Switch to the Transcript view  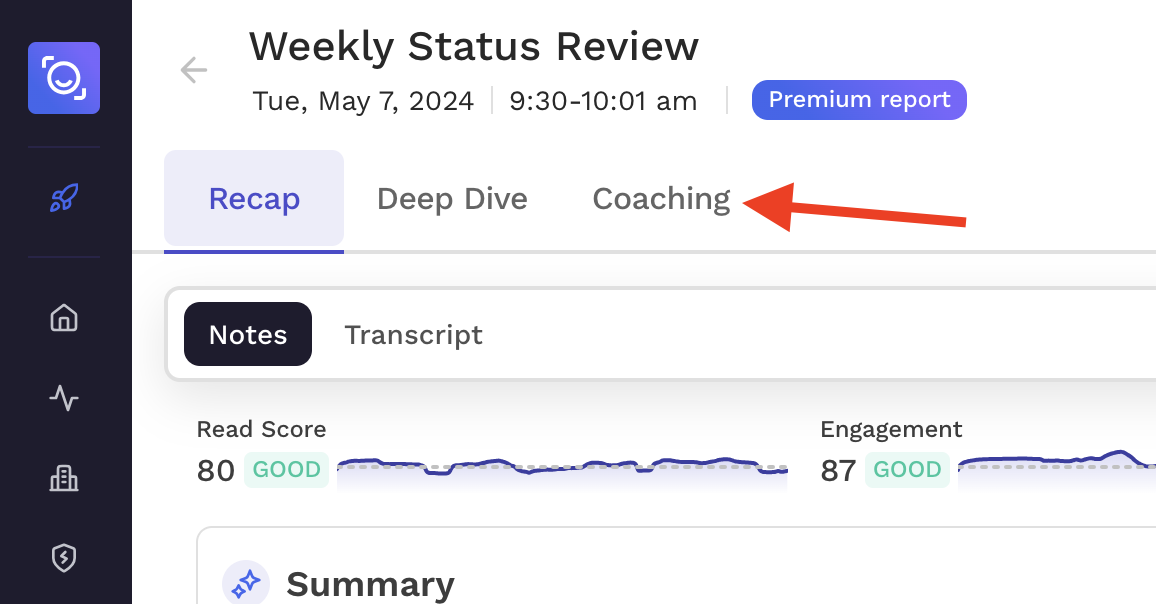(x=414, y=335)
